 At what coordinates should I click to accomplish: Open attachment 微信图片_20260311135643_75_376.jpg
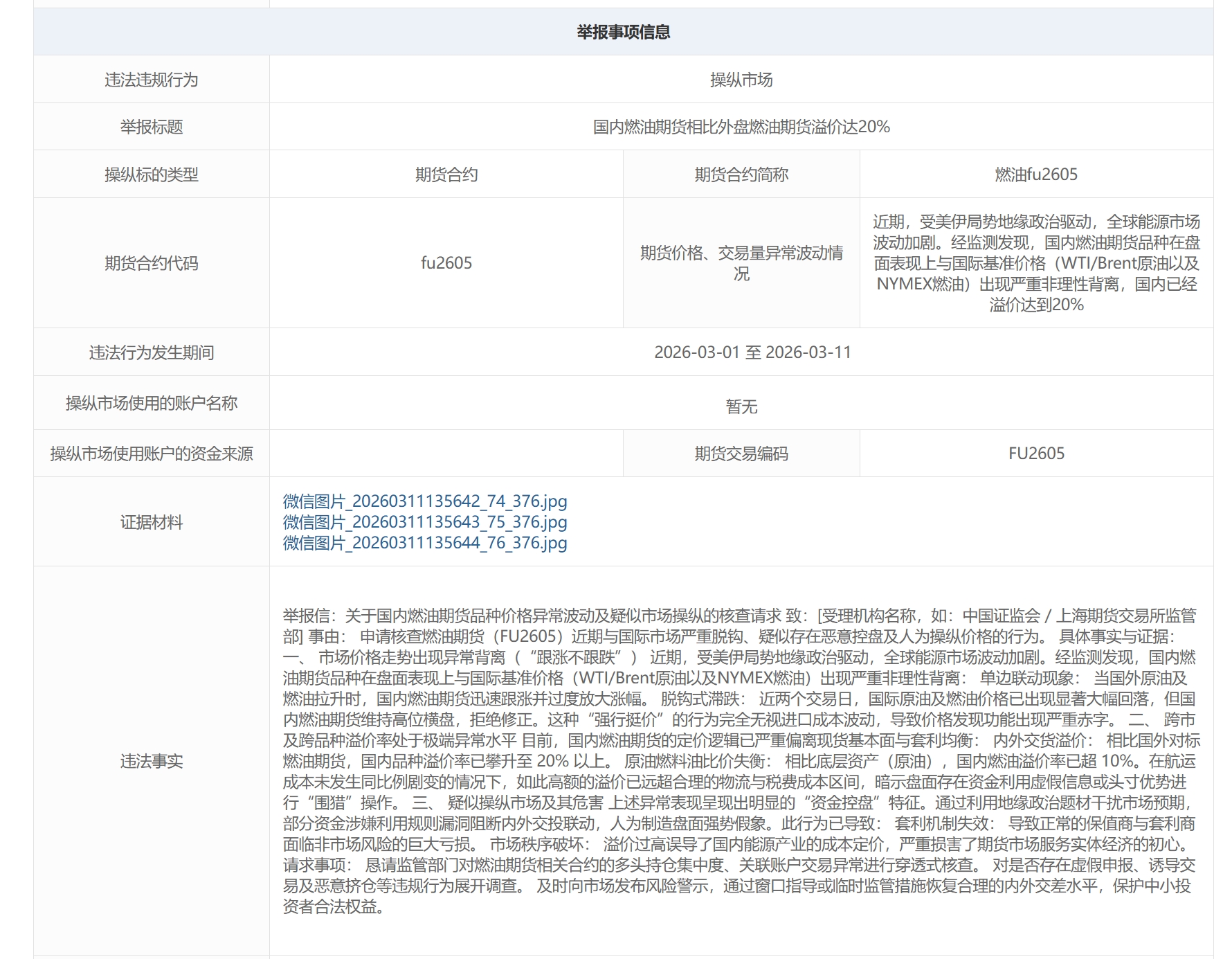point(425,522)
